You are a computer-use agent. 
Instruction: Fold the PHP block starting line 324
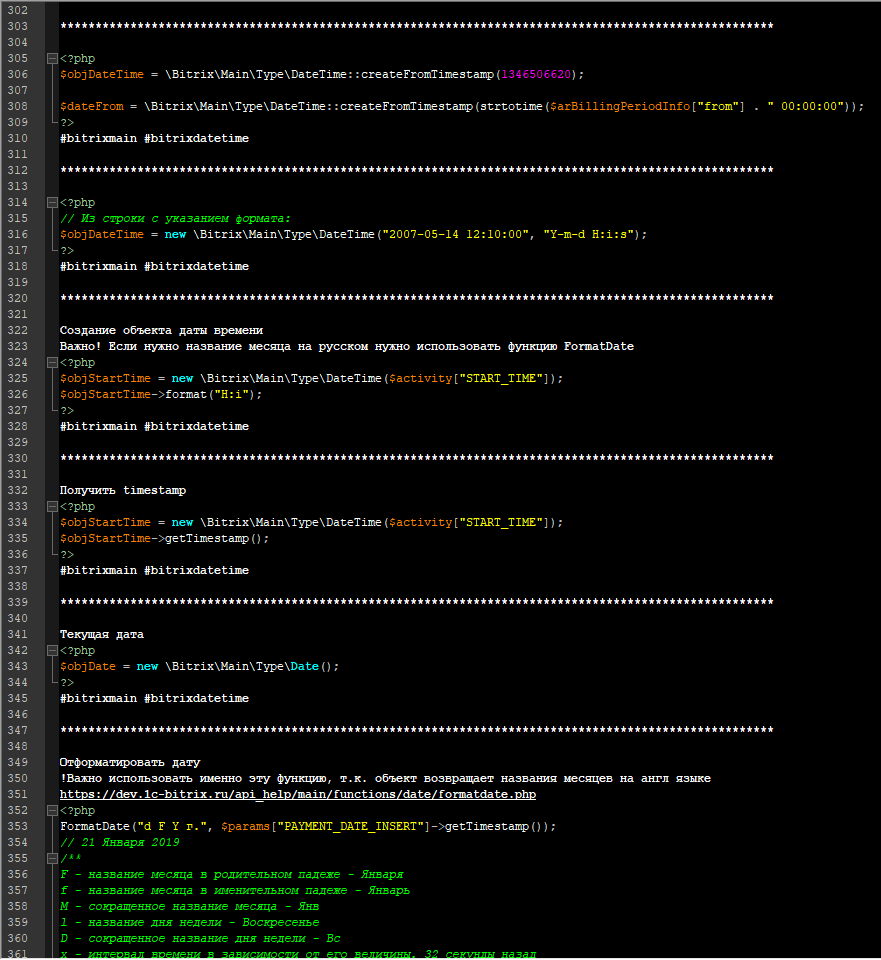coord(51,362)
